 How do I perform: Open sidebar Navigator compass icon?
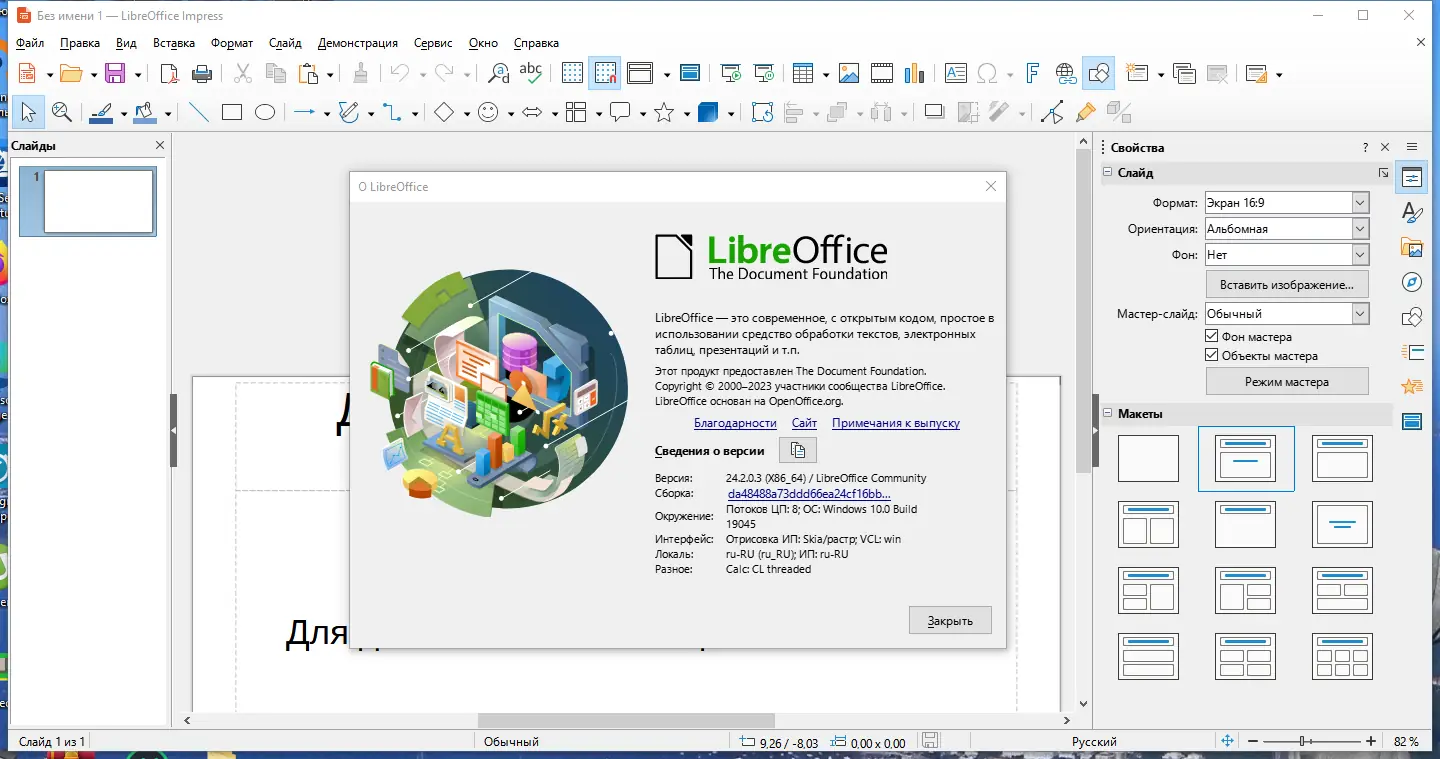(1412, 282)
